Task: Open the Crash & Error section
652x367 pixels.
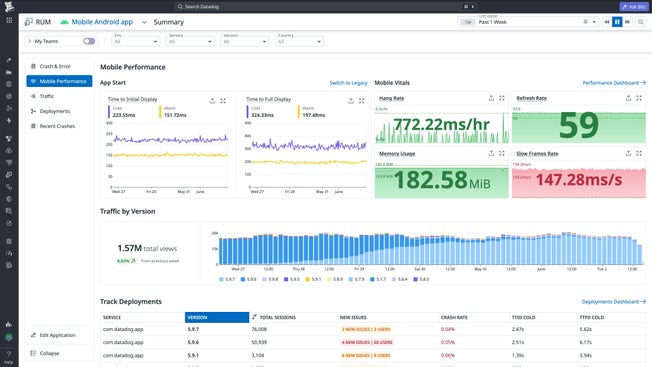Action: click(x=59, y=66)
